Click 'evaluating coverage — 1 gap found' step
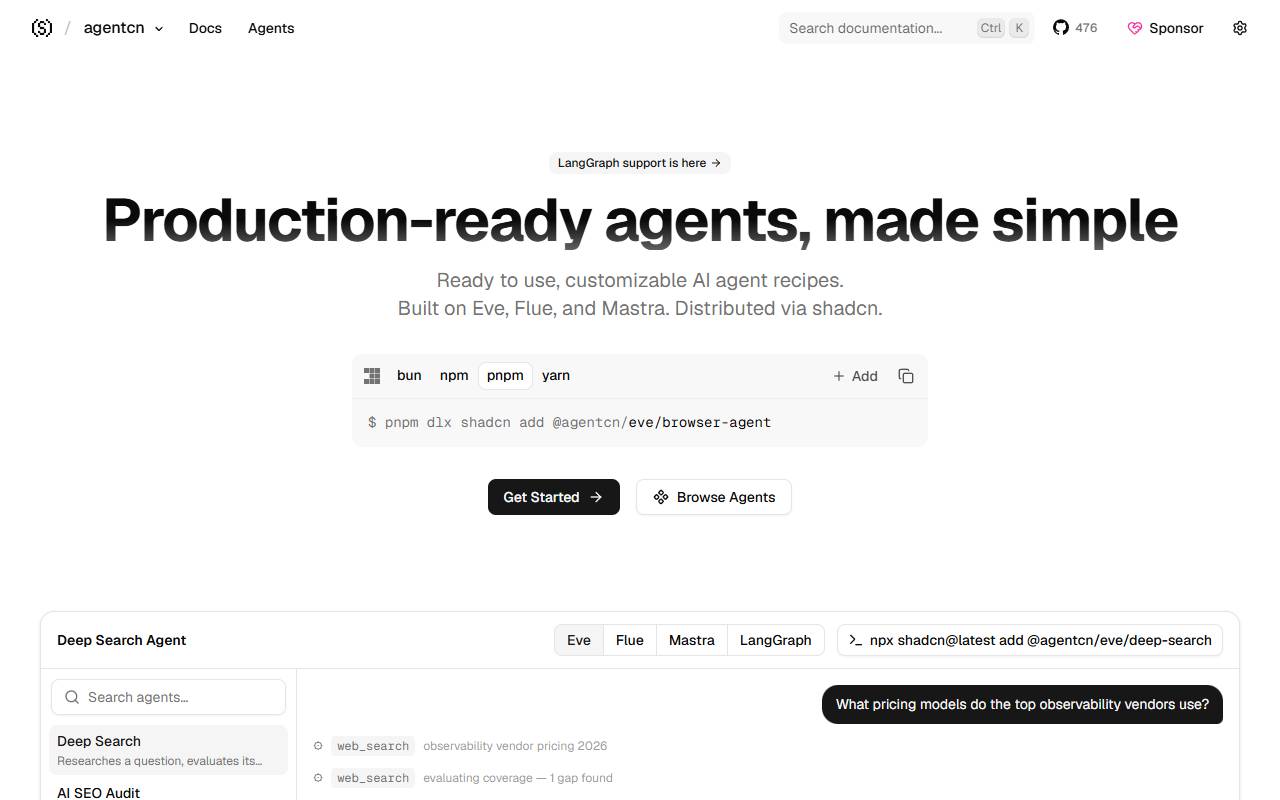1280x800 pixels. point(518,778)
